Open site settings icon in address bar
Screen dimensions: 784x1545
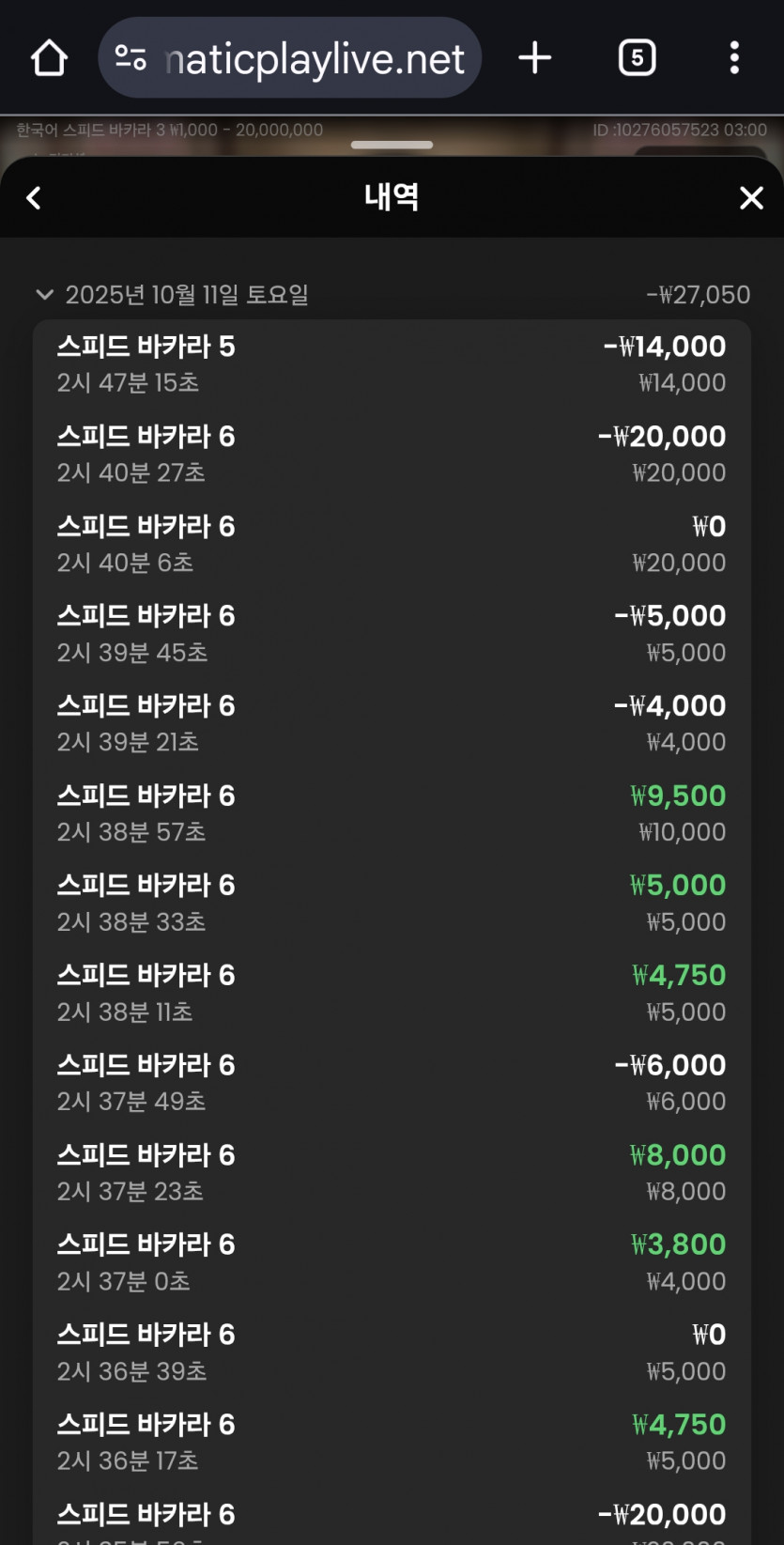[x=131, y=58]
